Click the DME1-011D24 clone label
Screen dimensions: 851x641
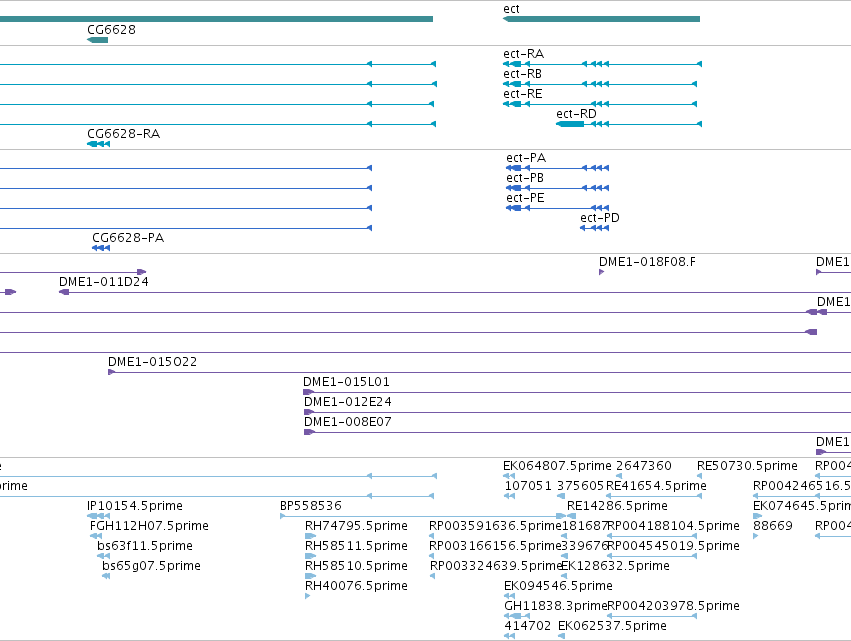[104, 282]
